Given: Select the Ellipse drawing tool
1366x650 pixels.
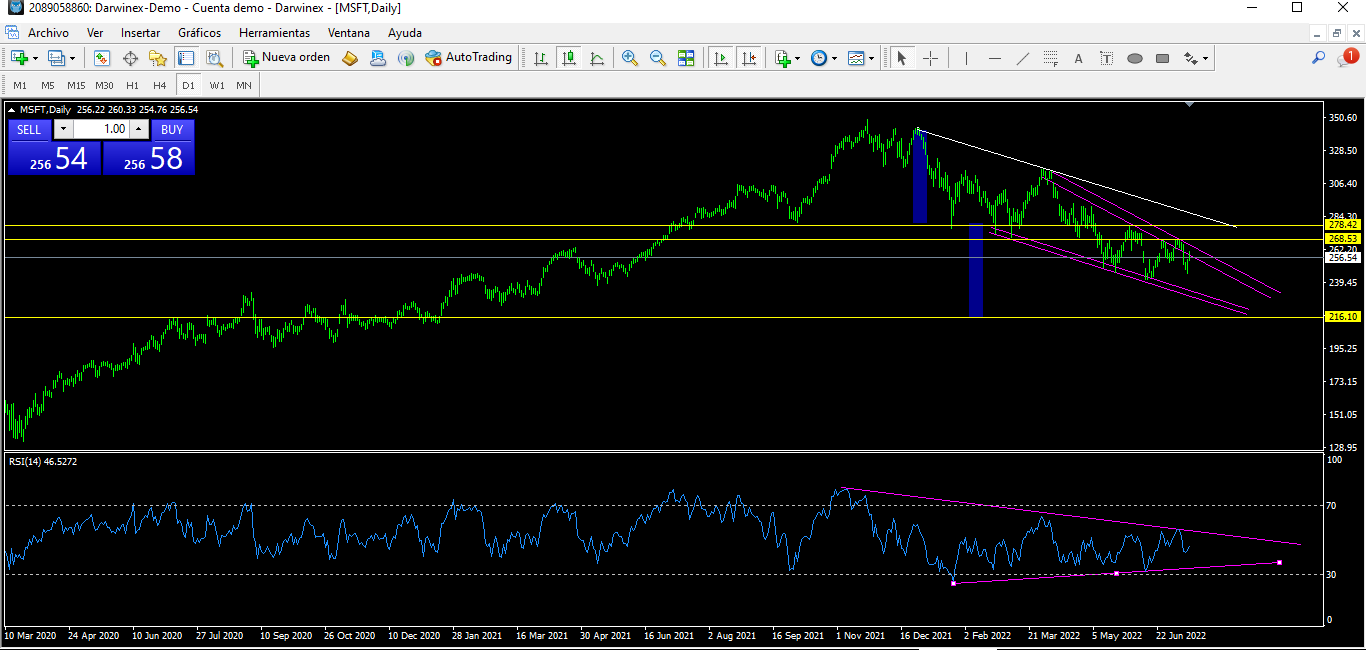Looking at the screenshot, I should [x=1135, y=58].
